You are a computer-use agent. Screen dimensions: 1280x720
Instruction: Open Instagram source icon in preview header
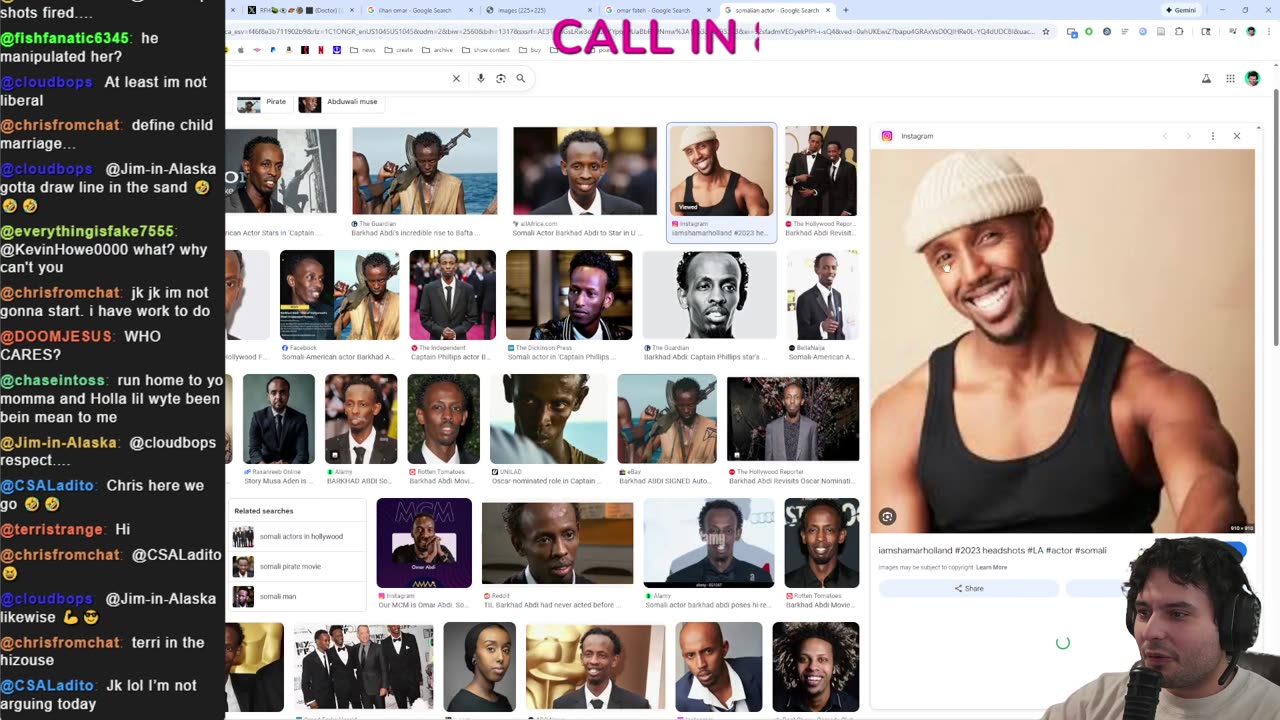pyautogui.click(x=886, y=136)
